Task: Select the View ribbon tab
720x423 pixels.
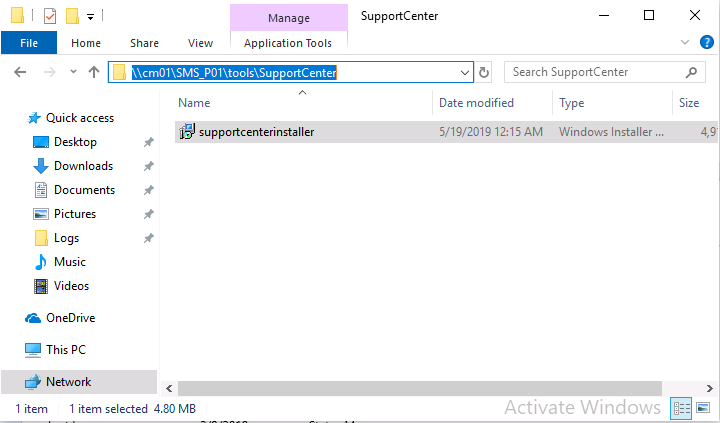Action: pyautogui.click(x=200, y=43)
